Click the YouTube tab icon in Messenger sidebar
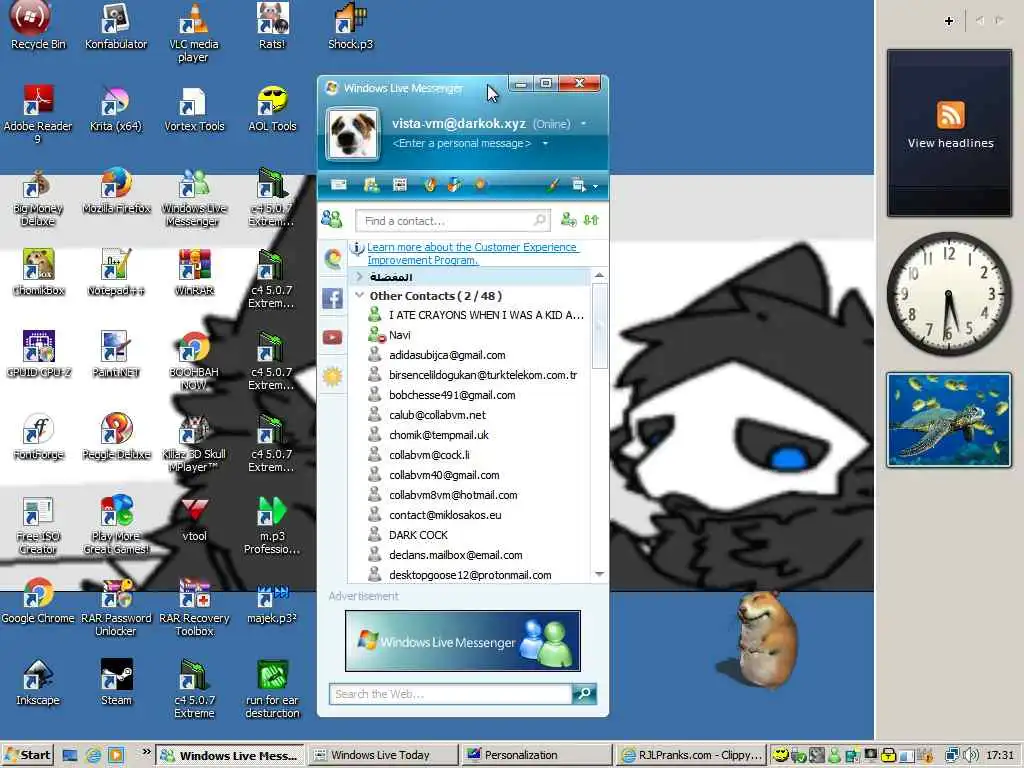 332,337
